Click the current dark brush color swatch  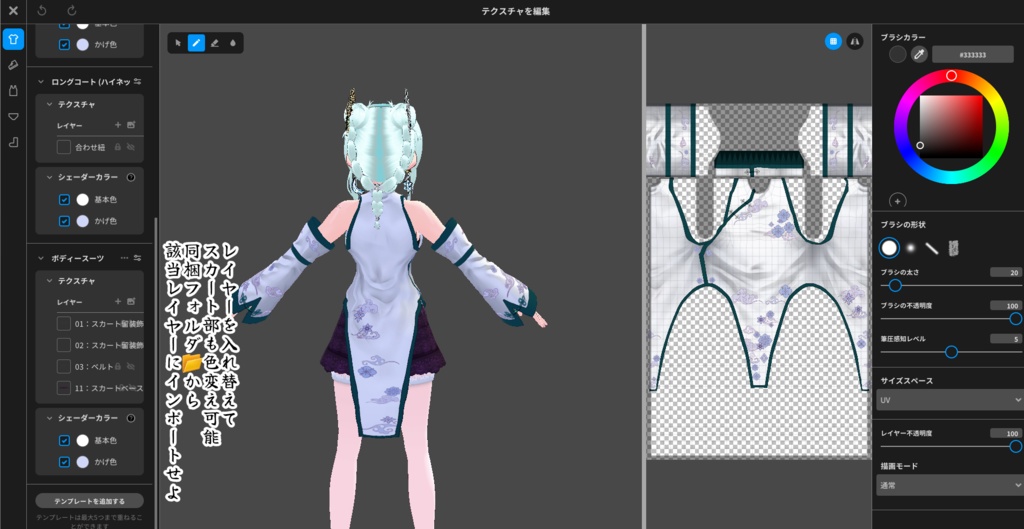(898, 54)
